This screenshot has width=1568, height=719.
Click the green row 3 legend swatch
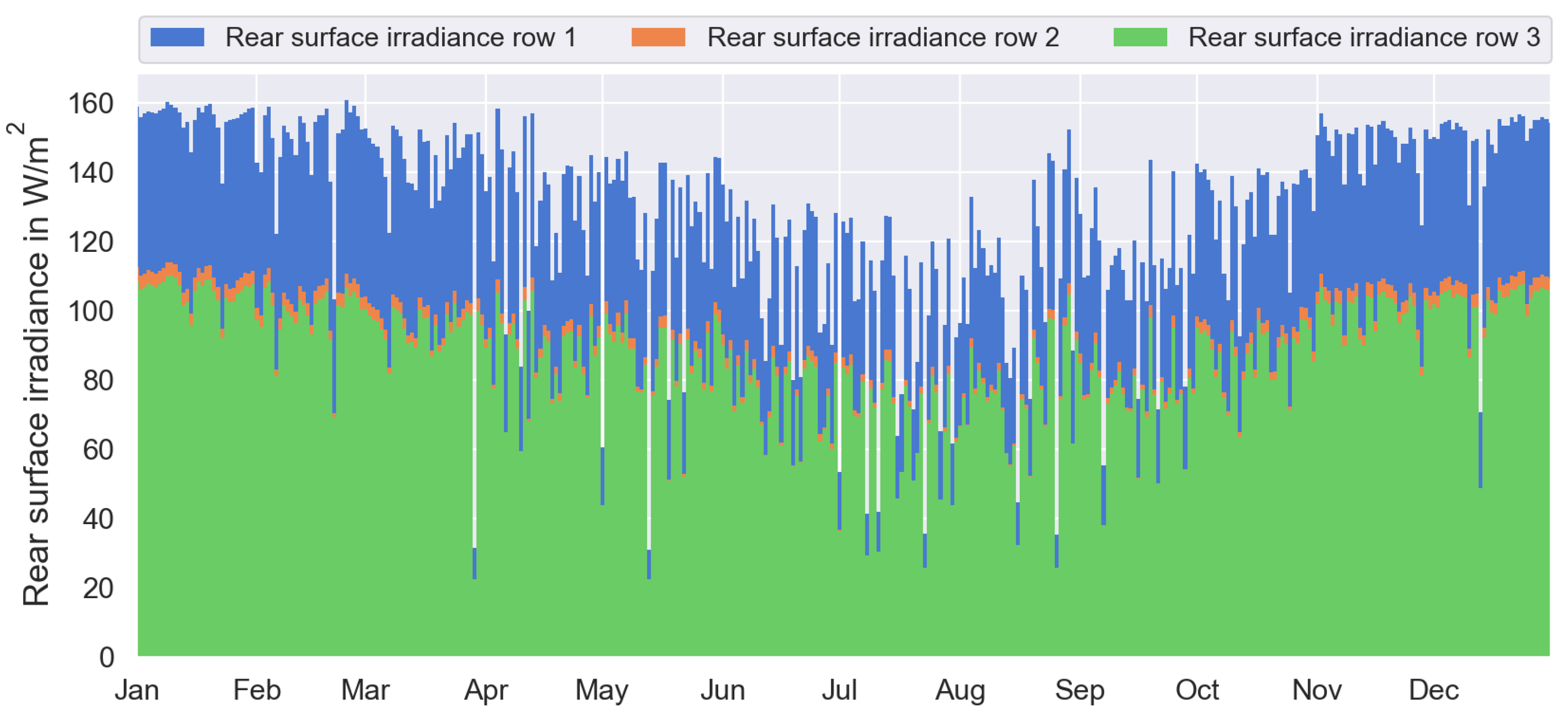pos(1139,37)
